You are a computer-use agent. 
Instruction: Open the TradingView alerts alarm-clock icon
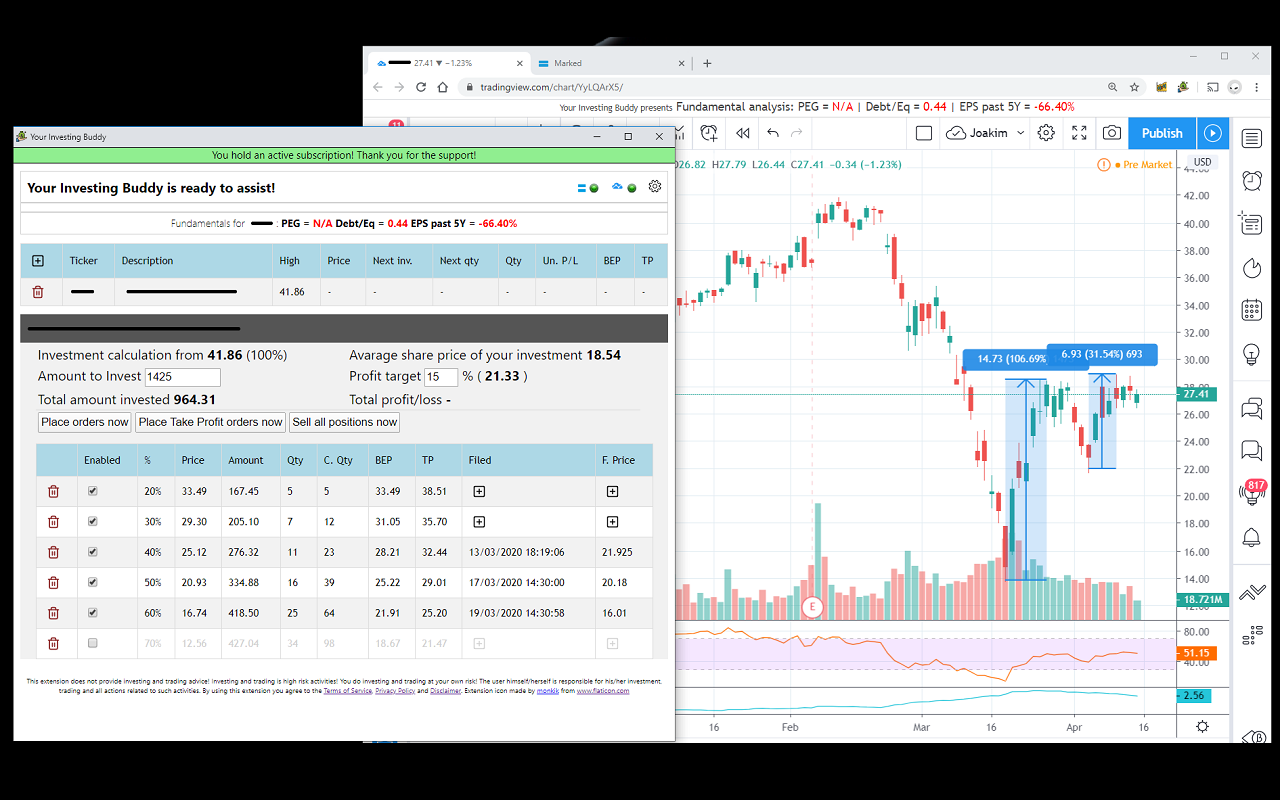tap(1252, 180)
